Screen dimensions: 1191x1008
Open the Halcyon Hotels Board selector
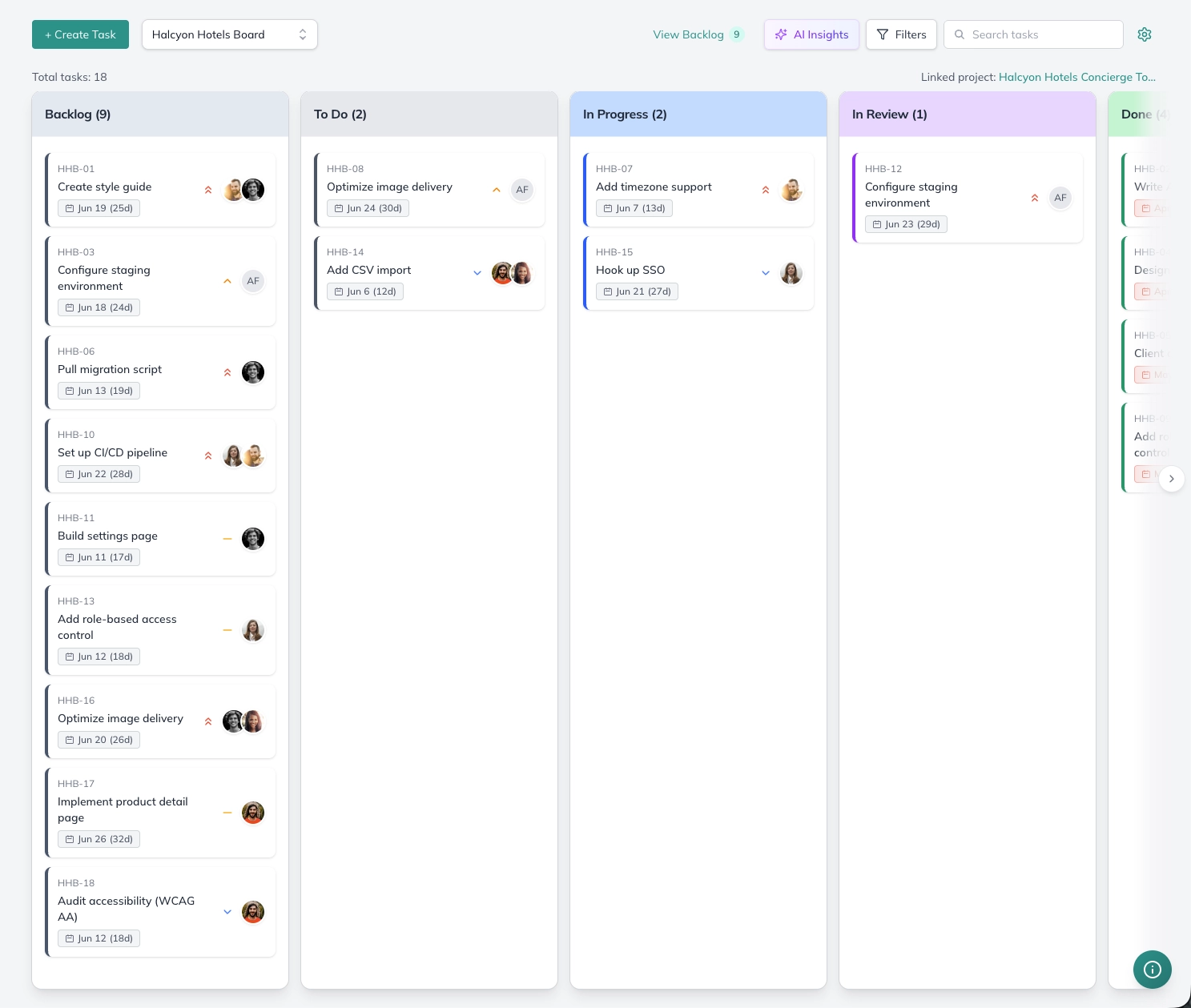230,34
